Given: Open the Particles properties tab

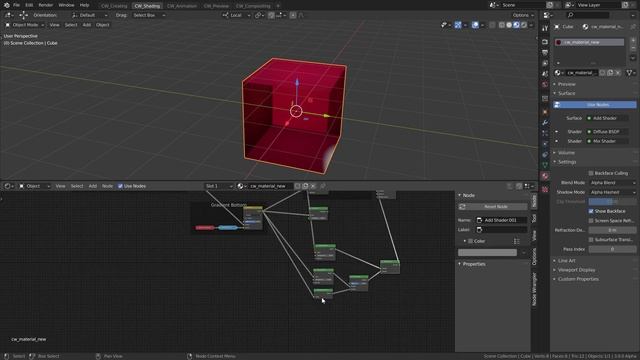Looking at the screenshot, I should tap(545, 133).
